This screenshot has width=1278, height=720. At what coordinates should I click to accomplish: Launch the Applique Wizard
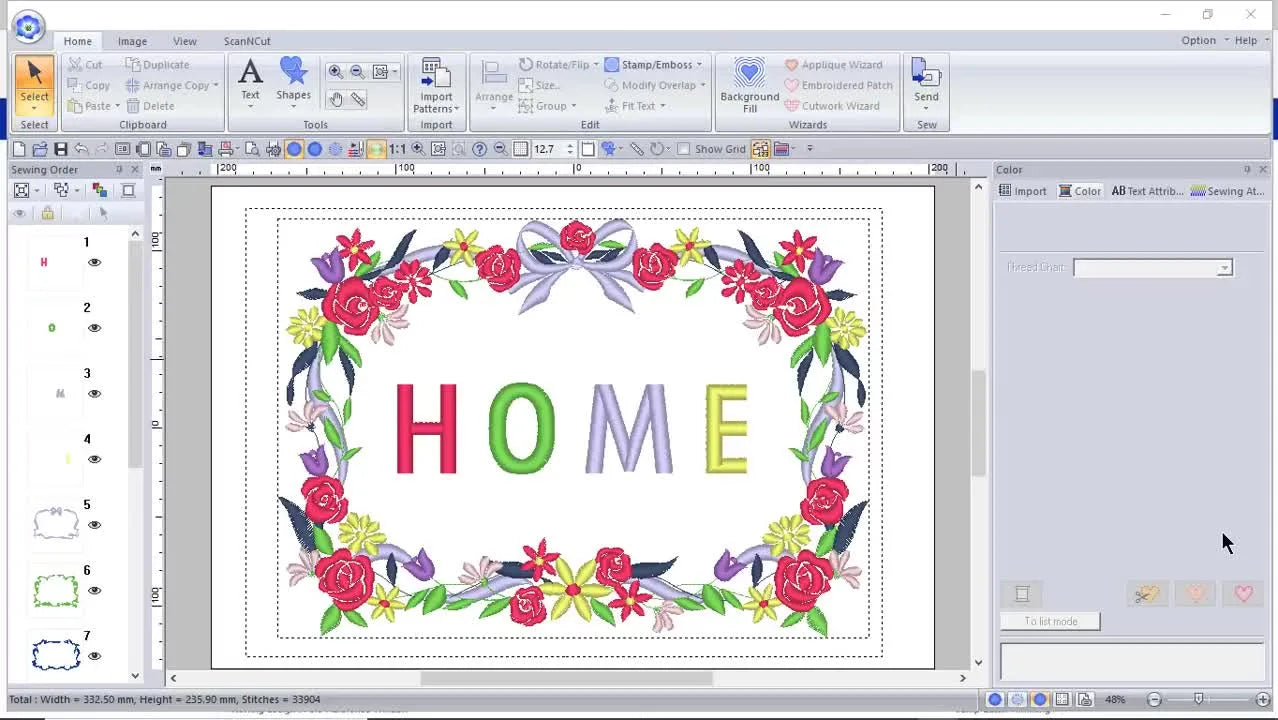point(833,65)
